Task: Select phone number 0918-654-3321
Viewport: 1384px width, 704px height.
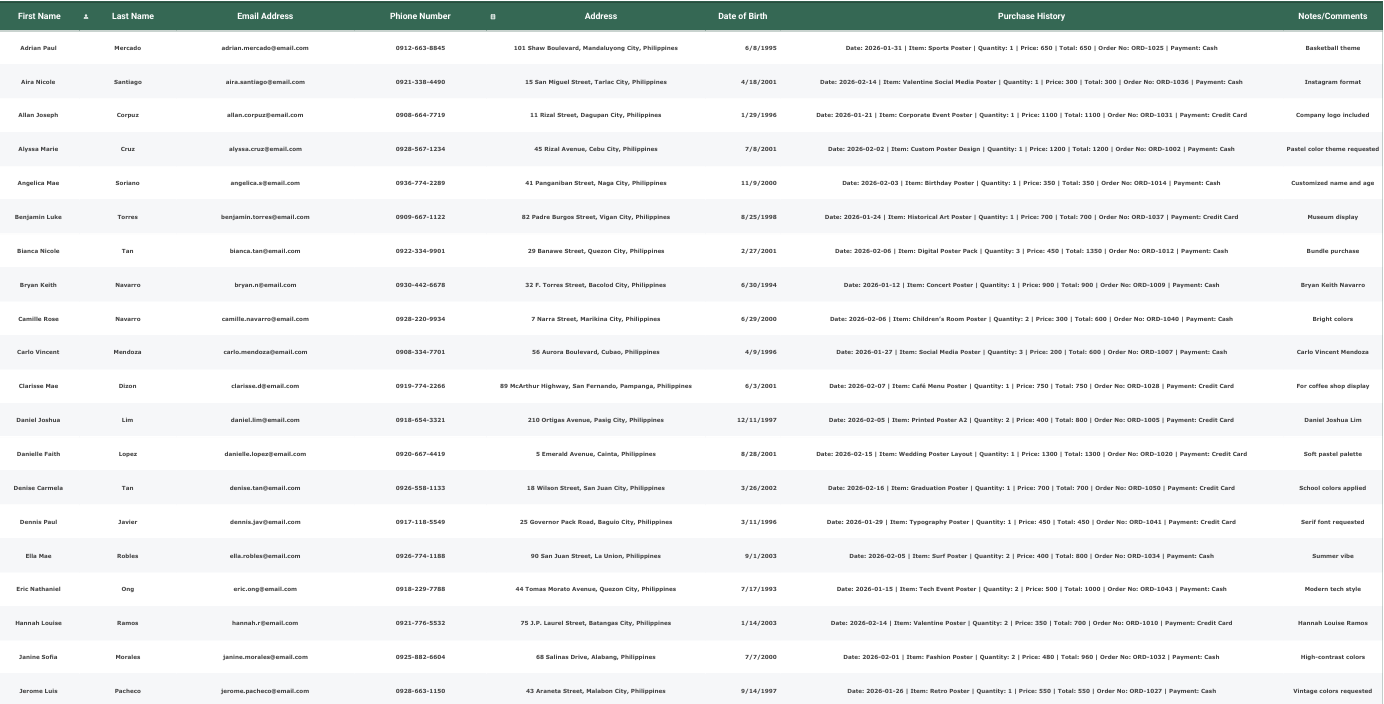Action: [x=420, y=420]
